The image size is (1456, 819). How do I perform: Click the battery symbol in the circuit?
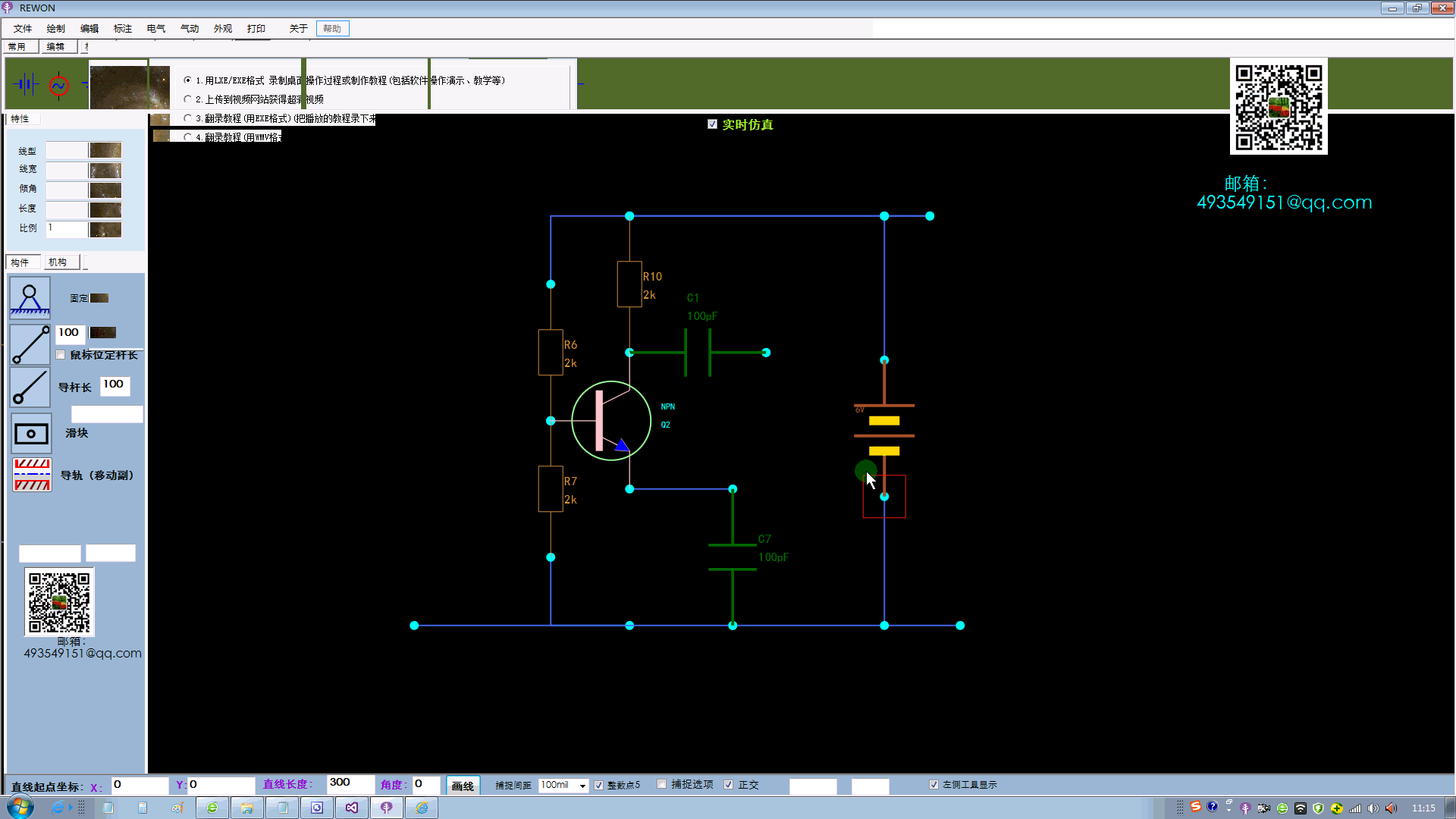click(x=884, y=428)
